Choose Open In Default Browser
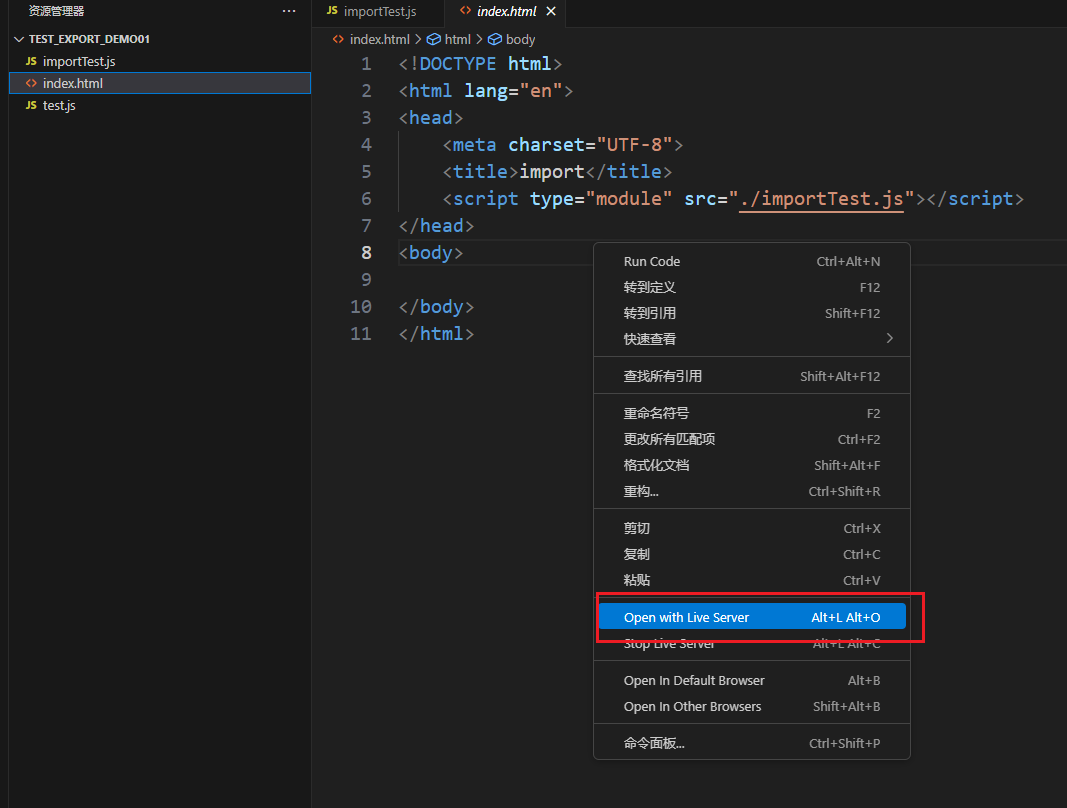This screenshot has height=808, width=1067. coord(693,681)
